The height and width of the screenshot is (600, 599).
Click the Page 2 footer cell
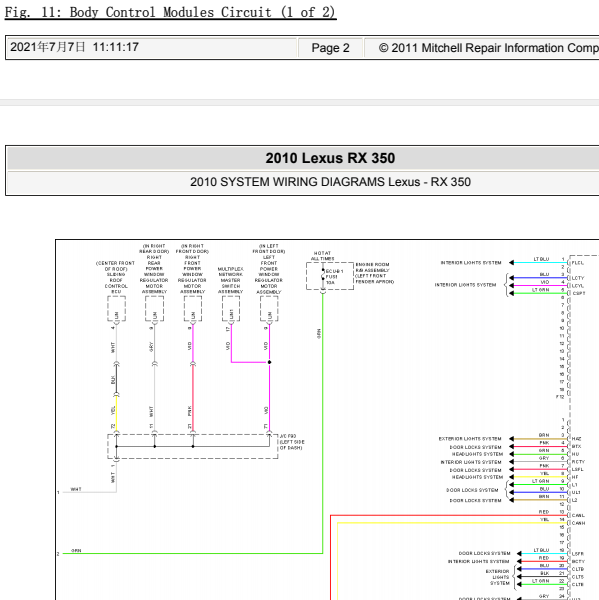pos(330,48)
